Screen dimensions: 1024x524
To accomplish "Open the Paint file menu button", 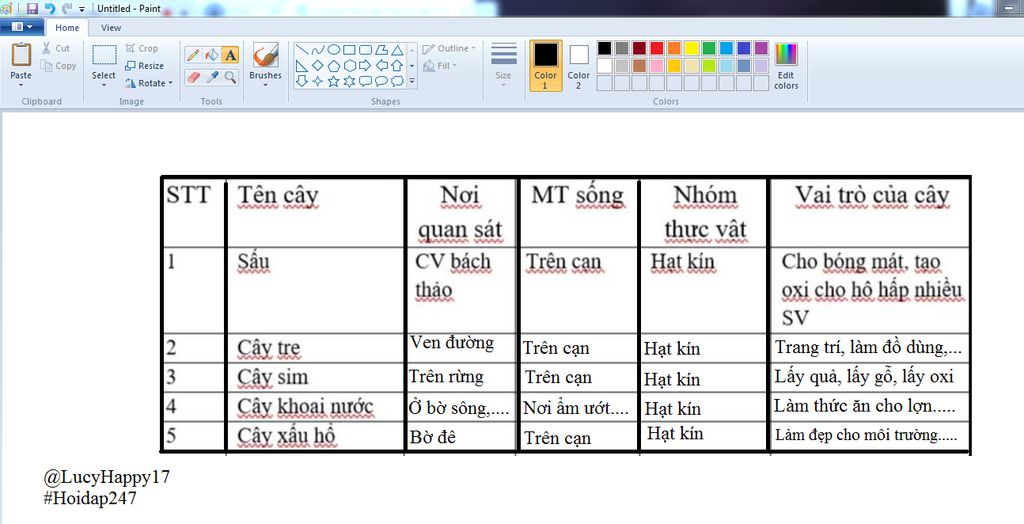I will coord(22,27).
